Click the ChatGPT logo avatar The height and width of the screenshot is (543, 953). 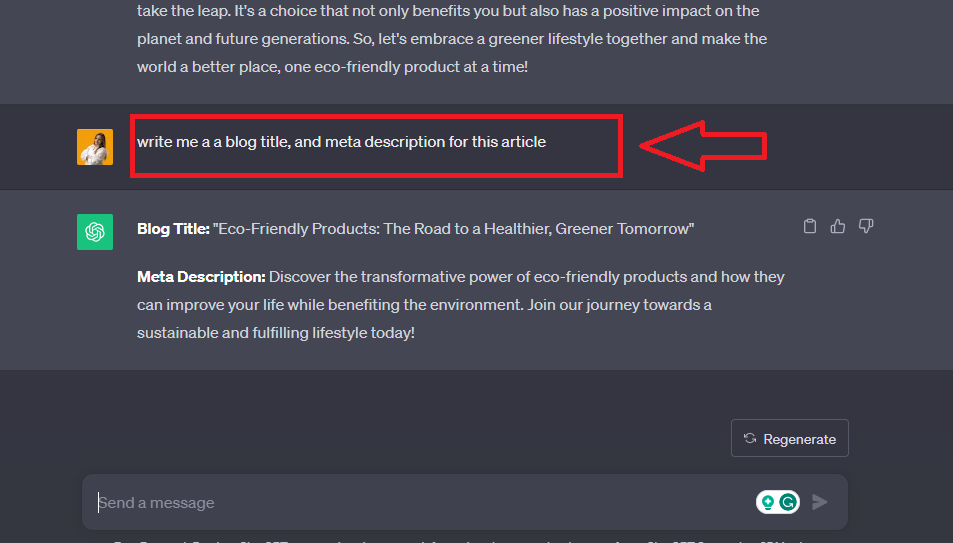[x=95, y=232]
